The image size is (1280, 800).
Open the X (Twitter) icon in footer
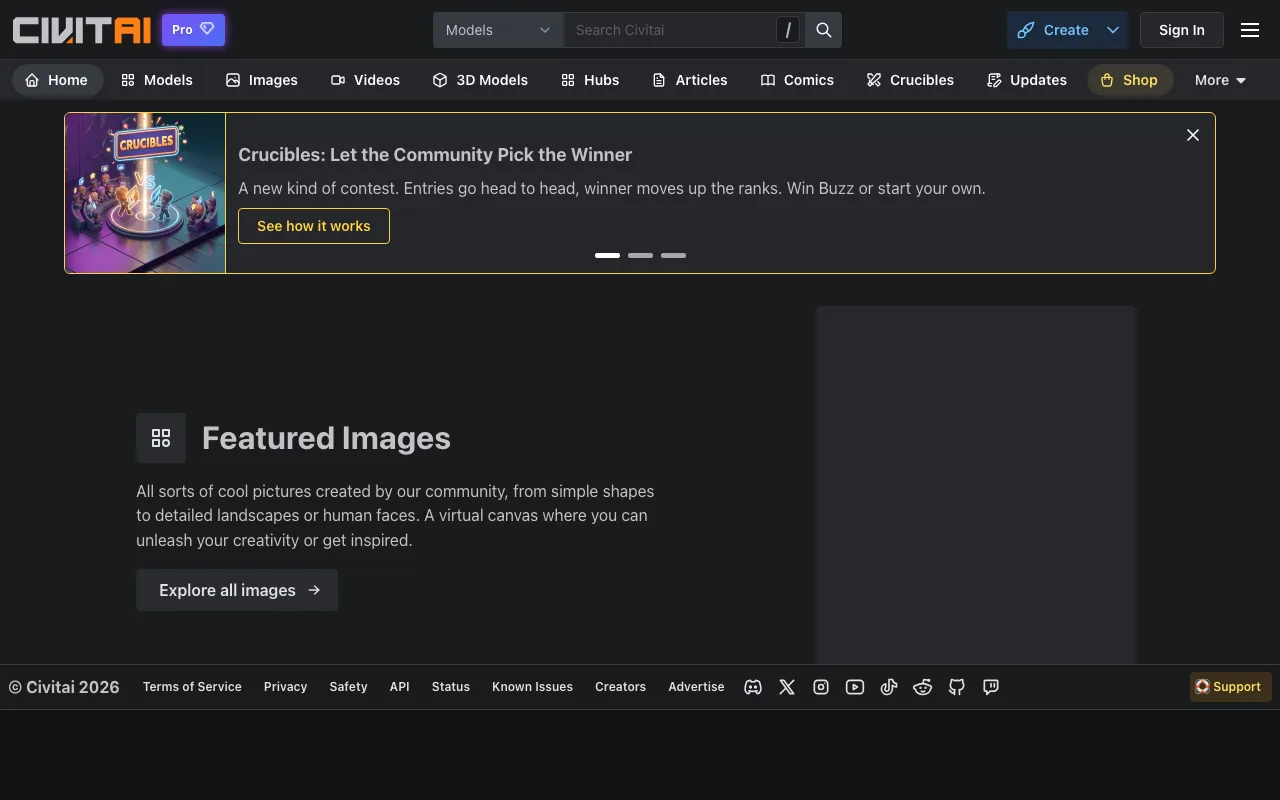tap(787, 687)
